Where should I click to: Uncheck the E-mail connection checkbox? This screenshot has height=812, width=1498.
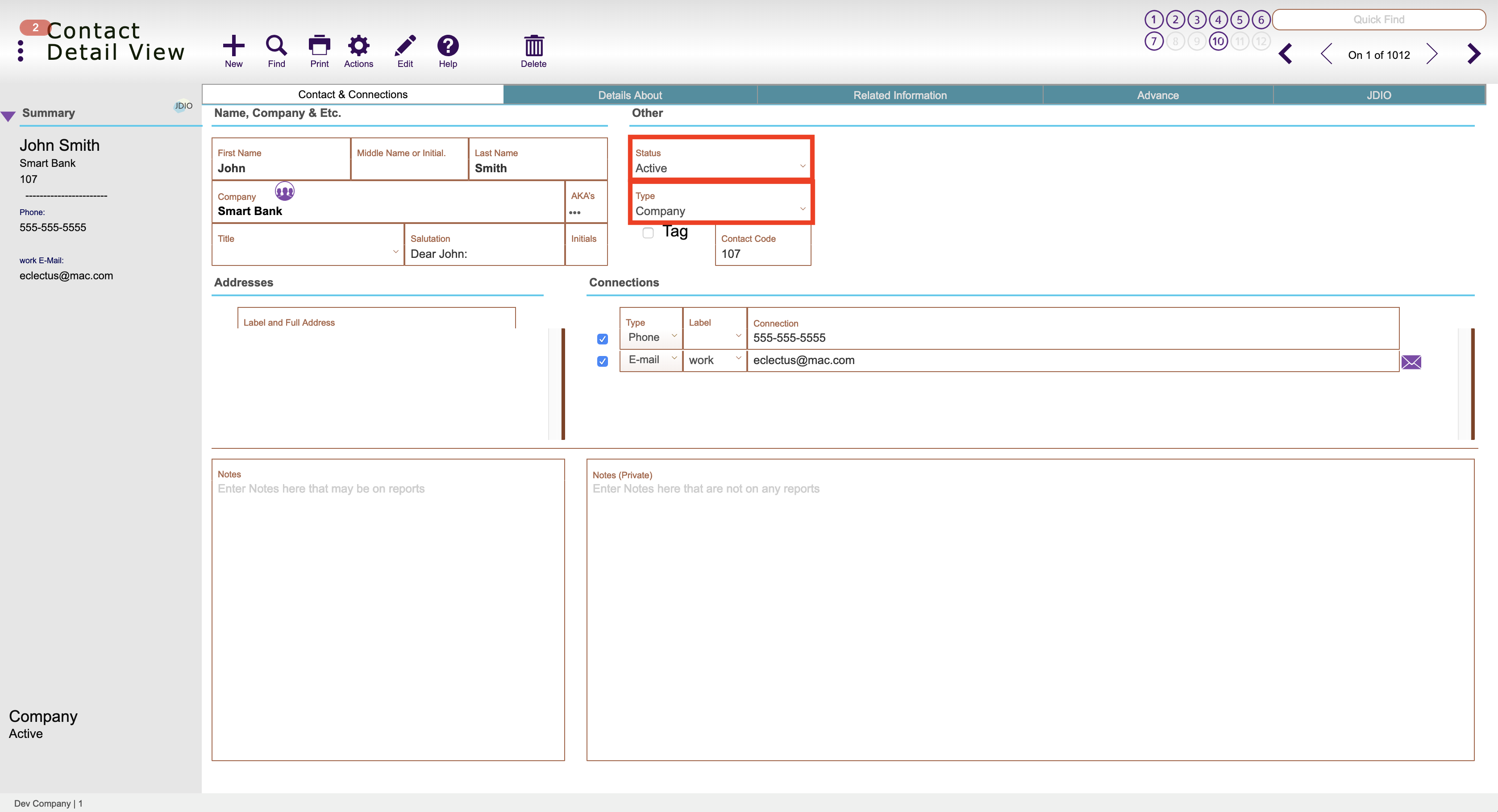[x=603, y=361]
